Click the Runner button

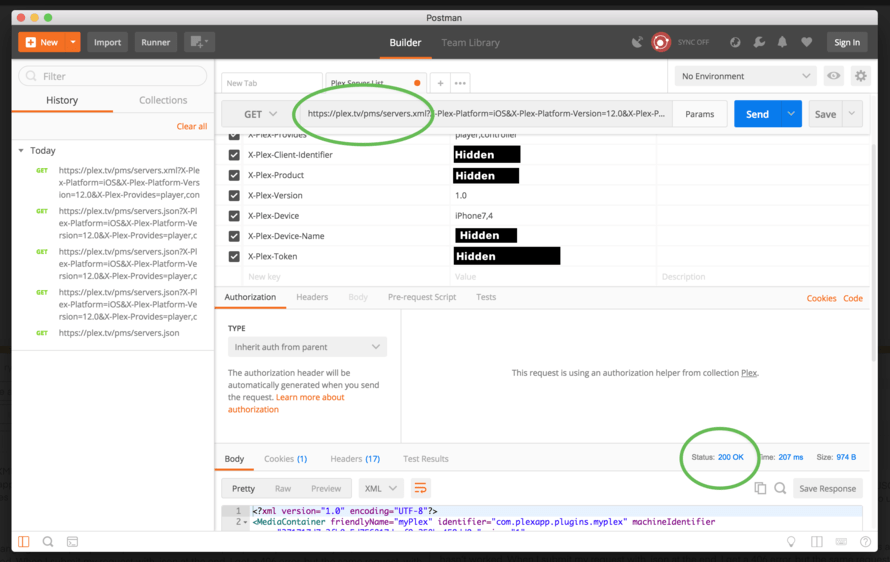(156, 42)
